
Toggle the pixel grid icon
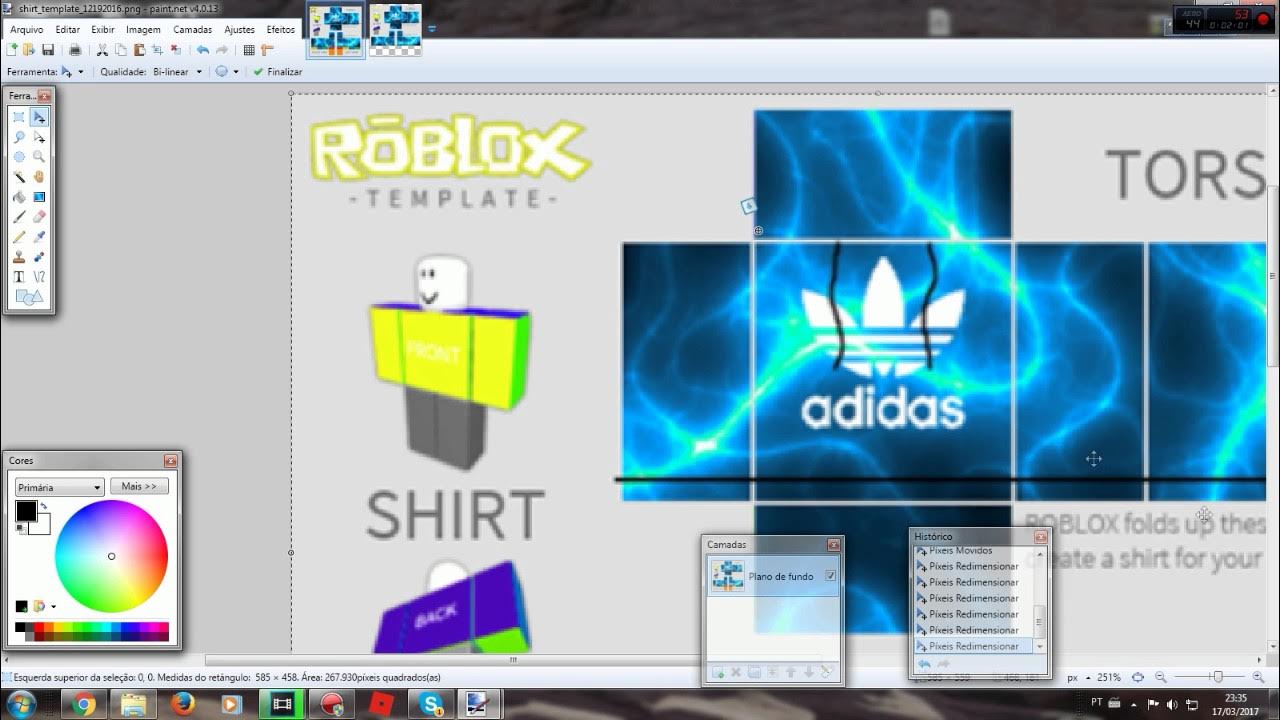click(249, 50)
